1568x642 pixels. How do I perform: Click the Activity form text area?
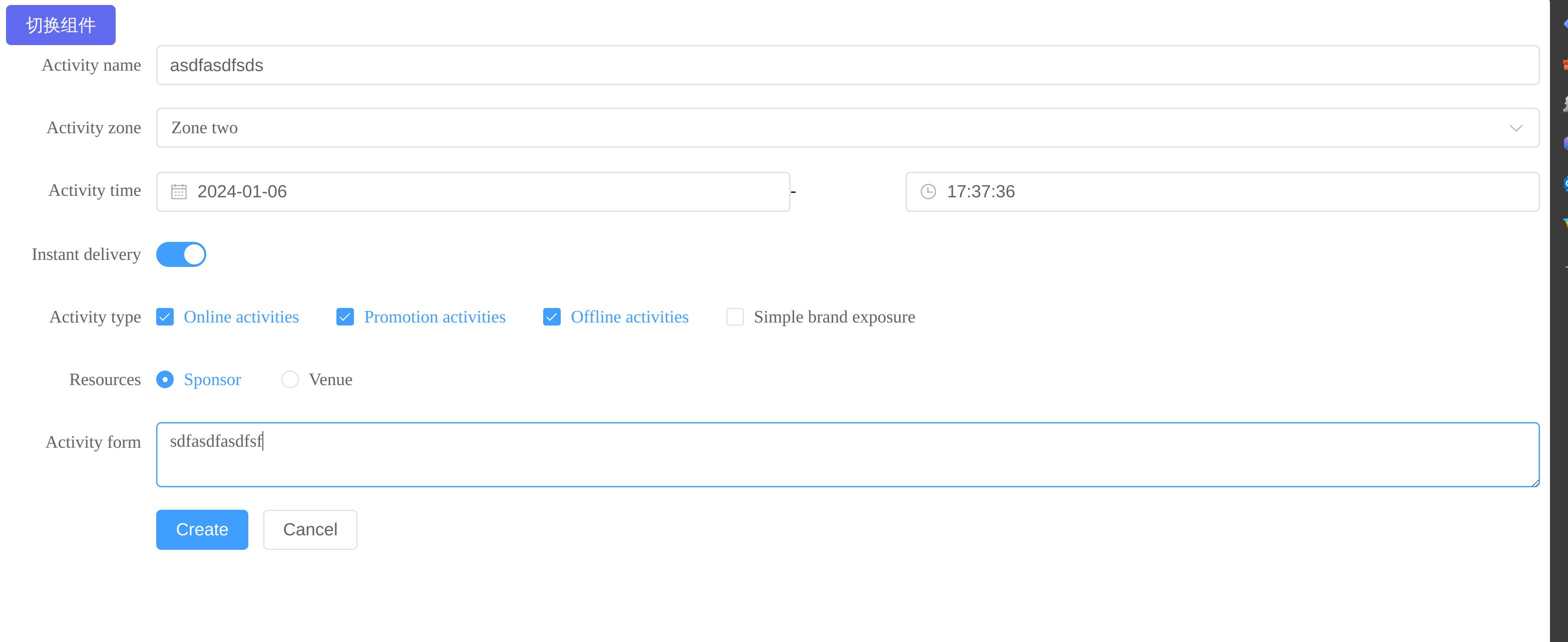(847, 454)
